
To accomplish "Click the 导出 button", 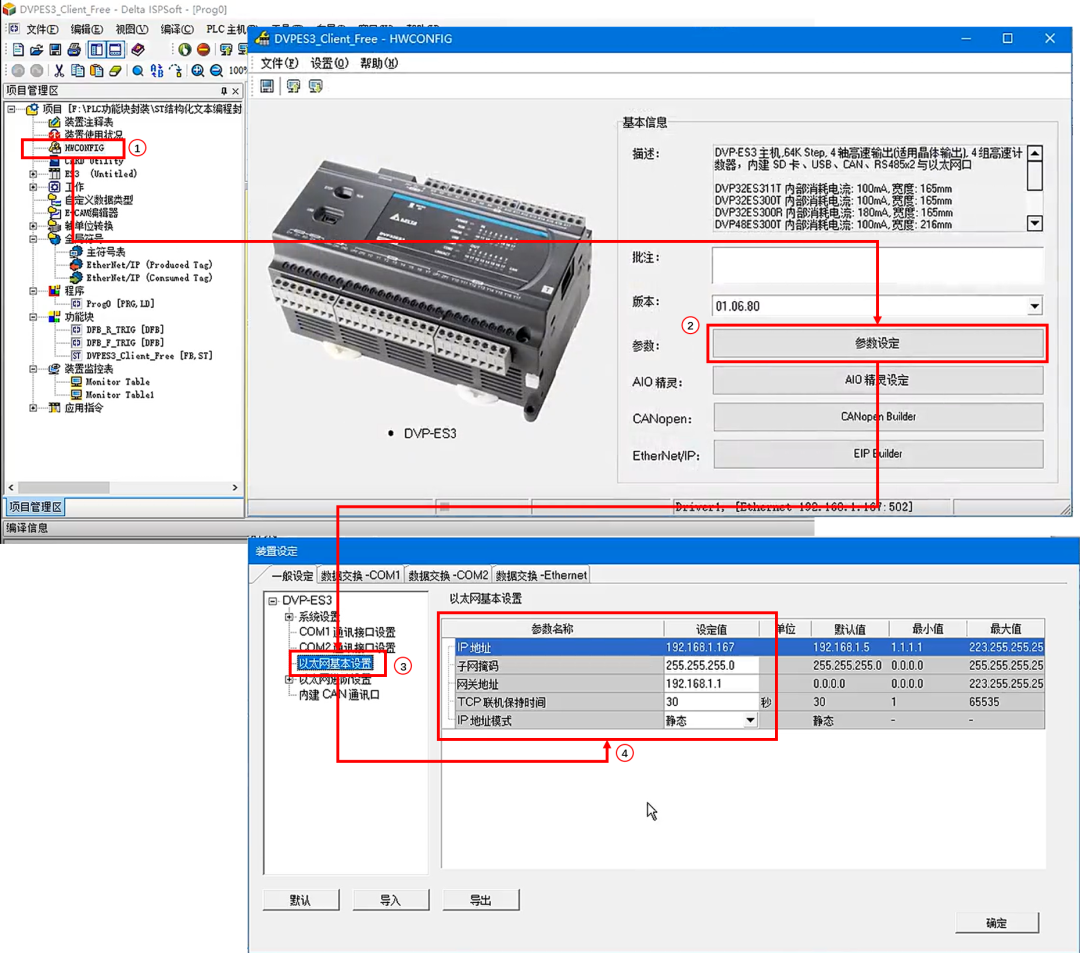I will 480,900.
